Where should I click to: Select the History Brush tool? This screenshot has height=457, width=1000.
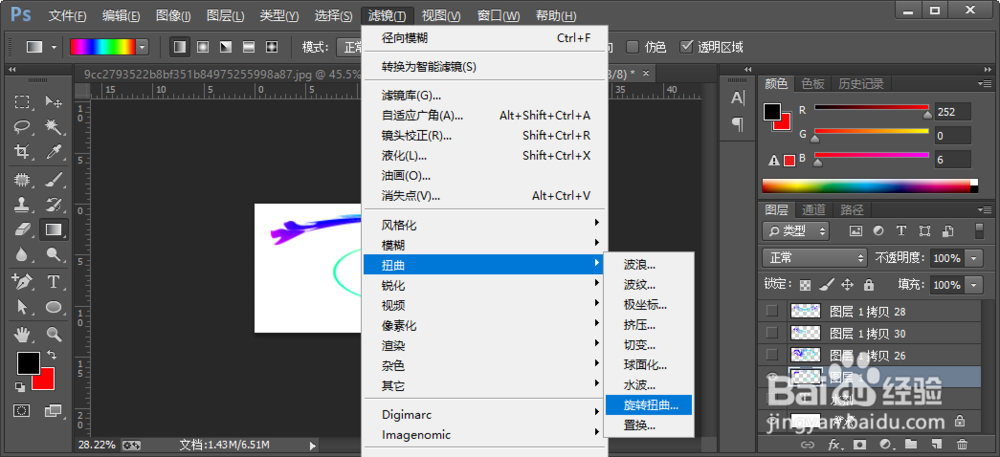coord(54,205)
